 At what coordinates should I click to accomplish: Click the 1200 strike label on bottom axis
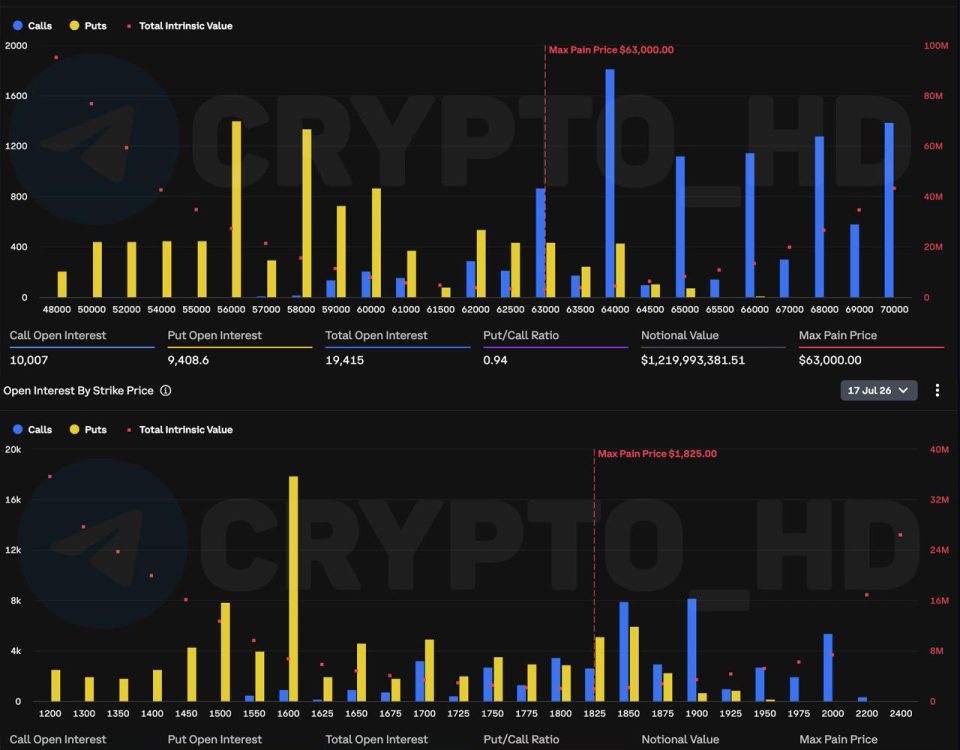50,713
